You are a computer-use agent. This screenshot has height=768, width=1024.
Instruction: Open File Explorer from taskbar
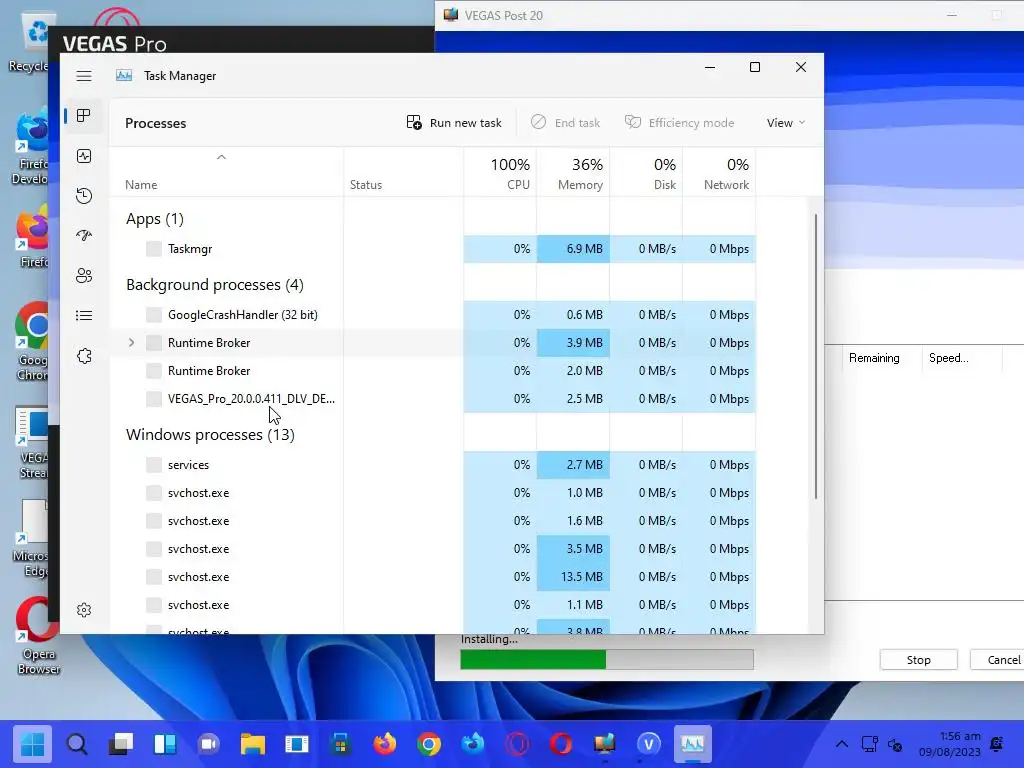pos(253,744)
